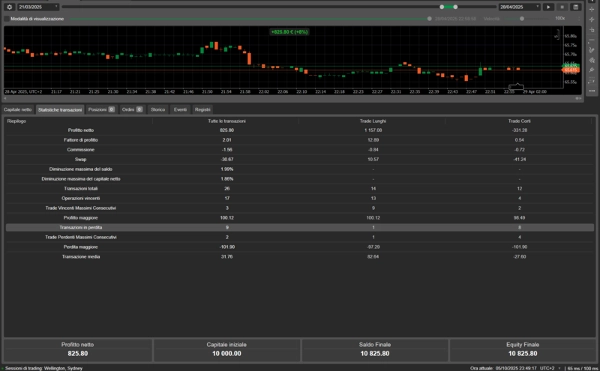Click Trade Corti column header

click(x=519, y=121)
